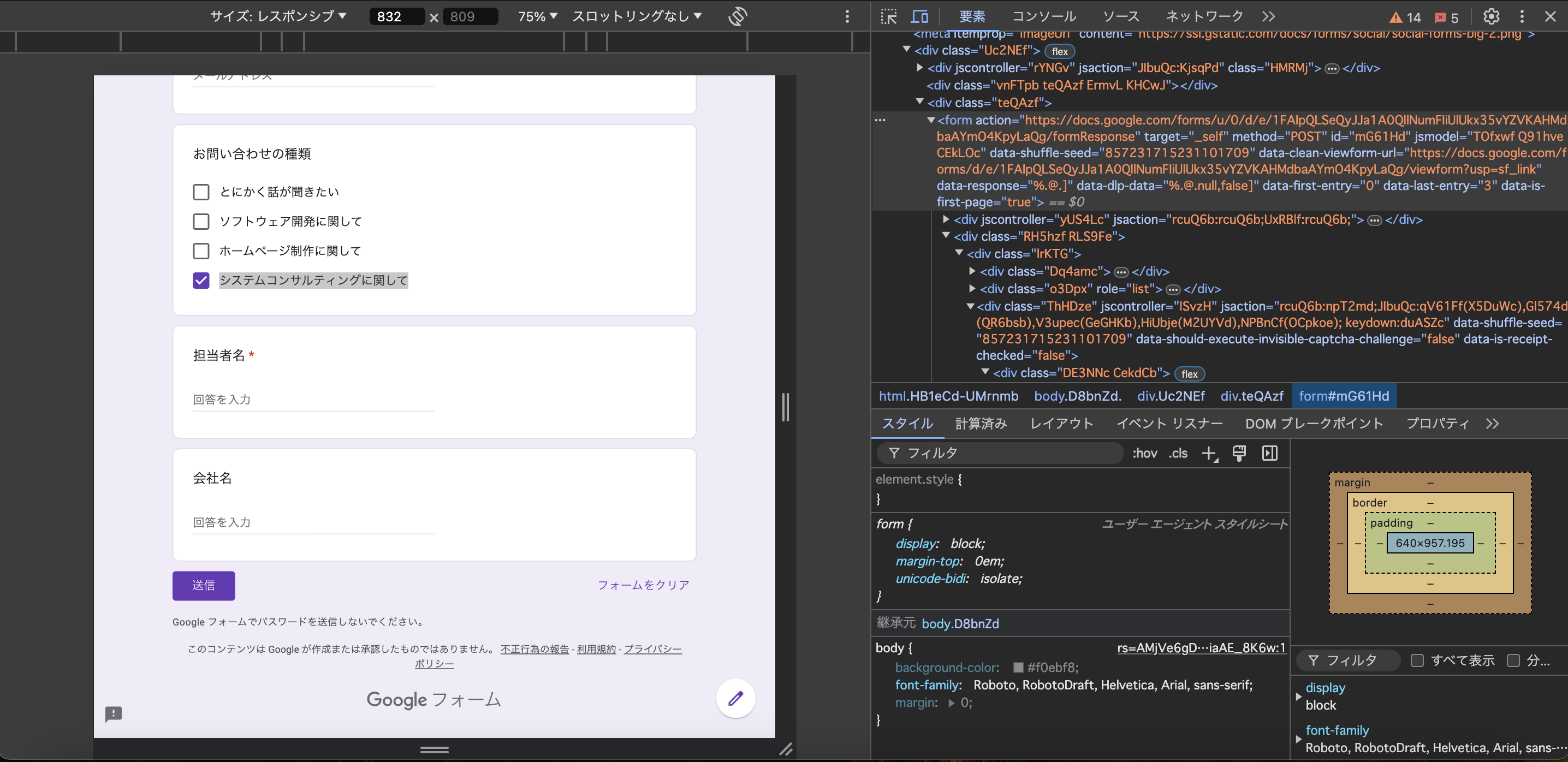Show more styles pane tabs chevron
Image resolution: width=1568 pixels, height=762 pixels.
(x=1493, y=424)
